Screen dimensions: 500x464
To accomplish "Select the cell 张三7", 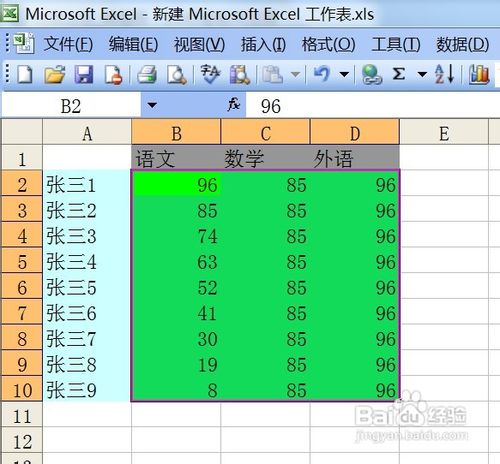I will click(x=87, y=338).
